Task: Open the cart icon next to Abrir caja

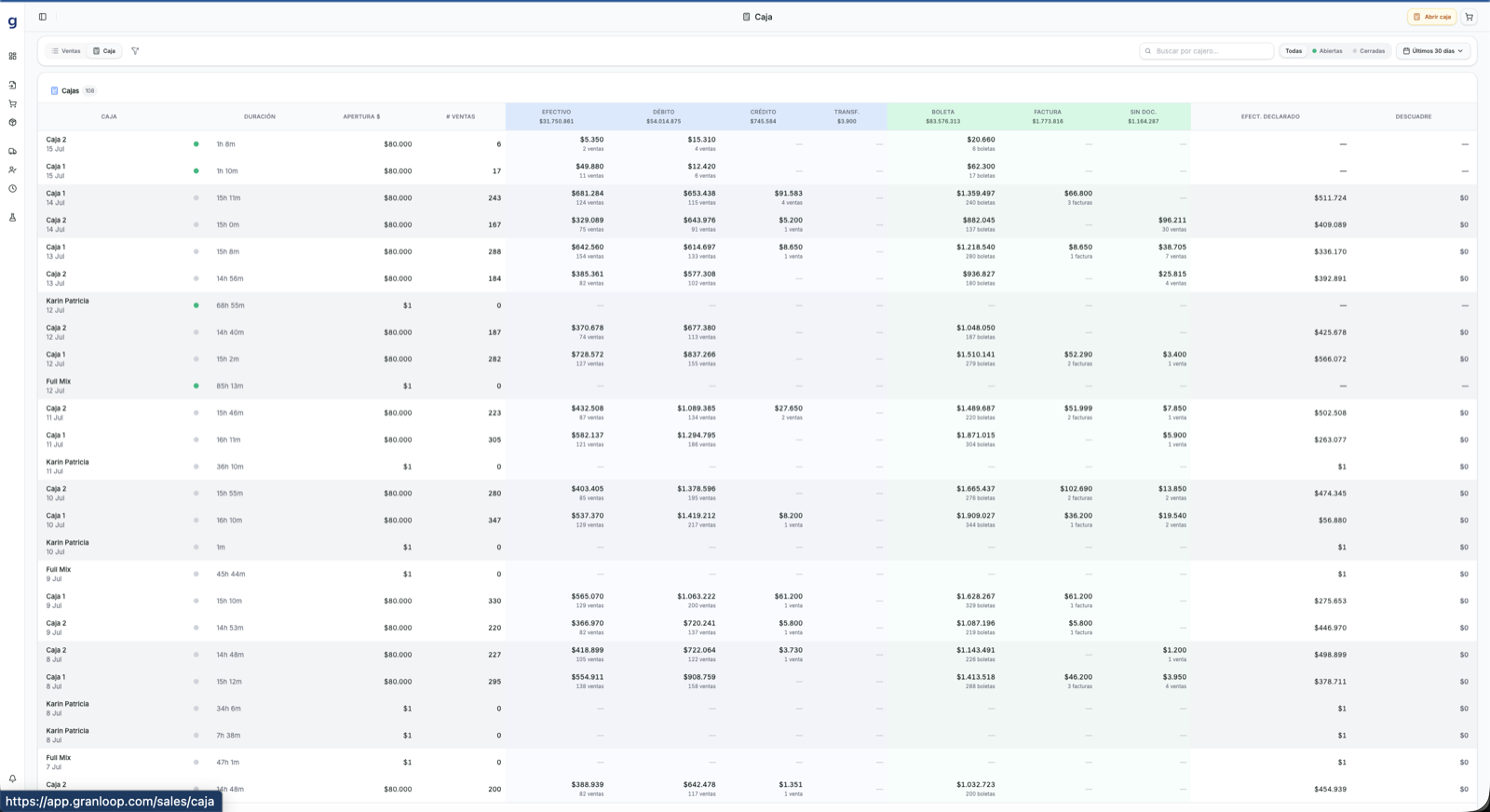Action: coord(1469,17)
